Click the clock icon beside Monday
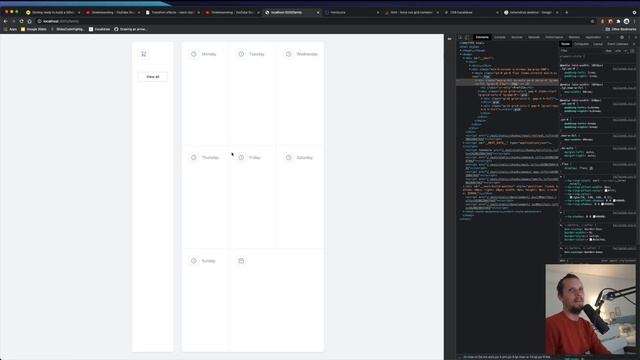This screenshot has height=360, width=640. tap(193, 54)
